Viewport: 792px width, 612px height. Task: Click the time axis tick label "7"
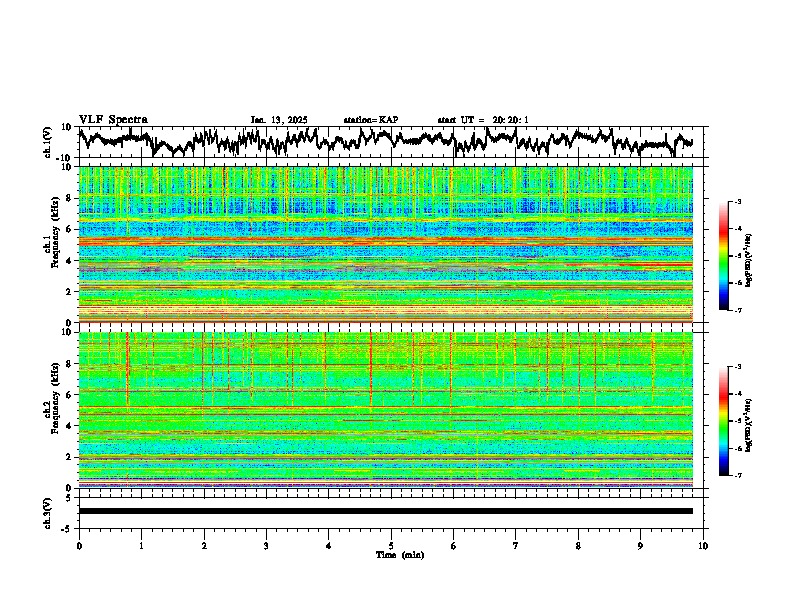(516, 546)
